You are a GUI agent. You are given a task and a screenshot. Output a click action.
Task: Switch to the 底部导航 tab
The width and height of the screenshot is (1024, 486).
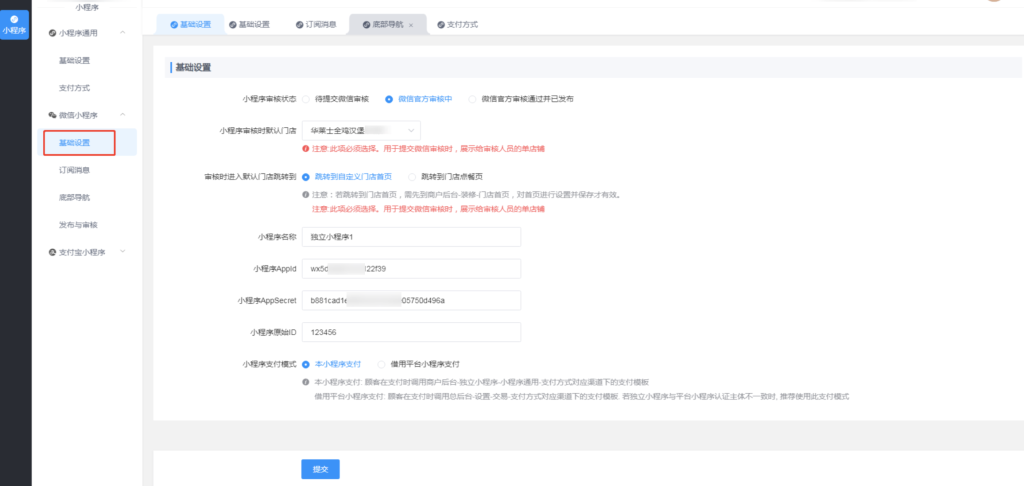[x=383, y=24]
